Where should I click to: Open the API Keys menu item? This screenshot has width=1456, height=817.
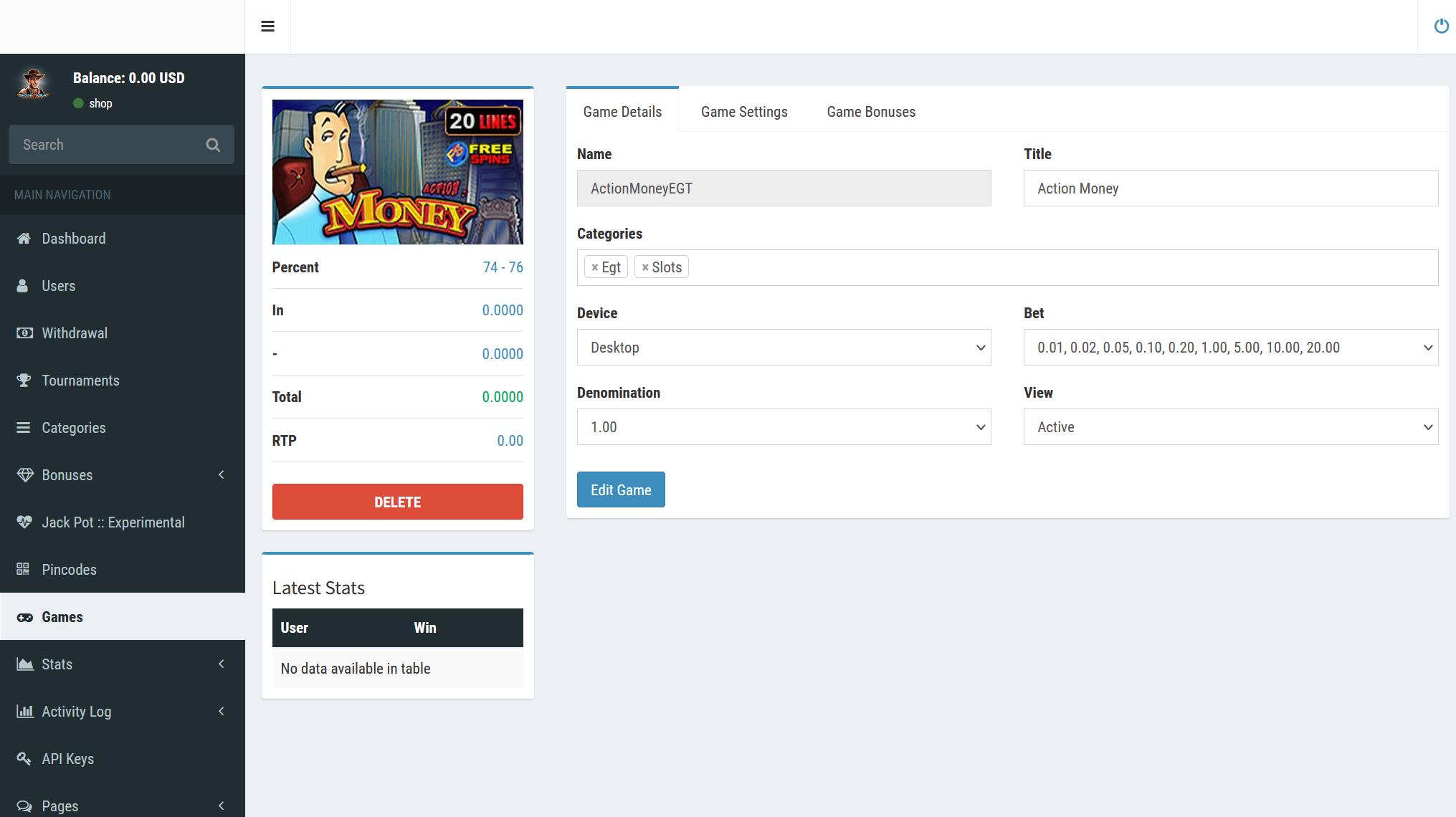[x=123, y=759]
